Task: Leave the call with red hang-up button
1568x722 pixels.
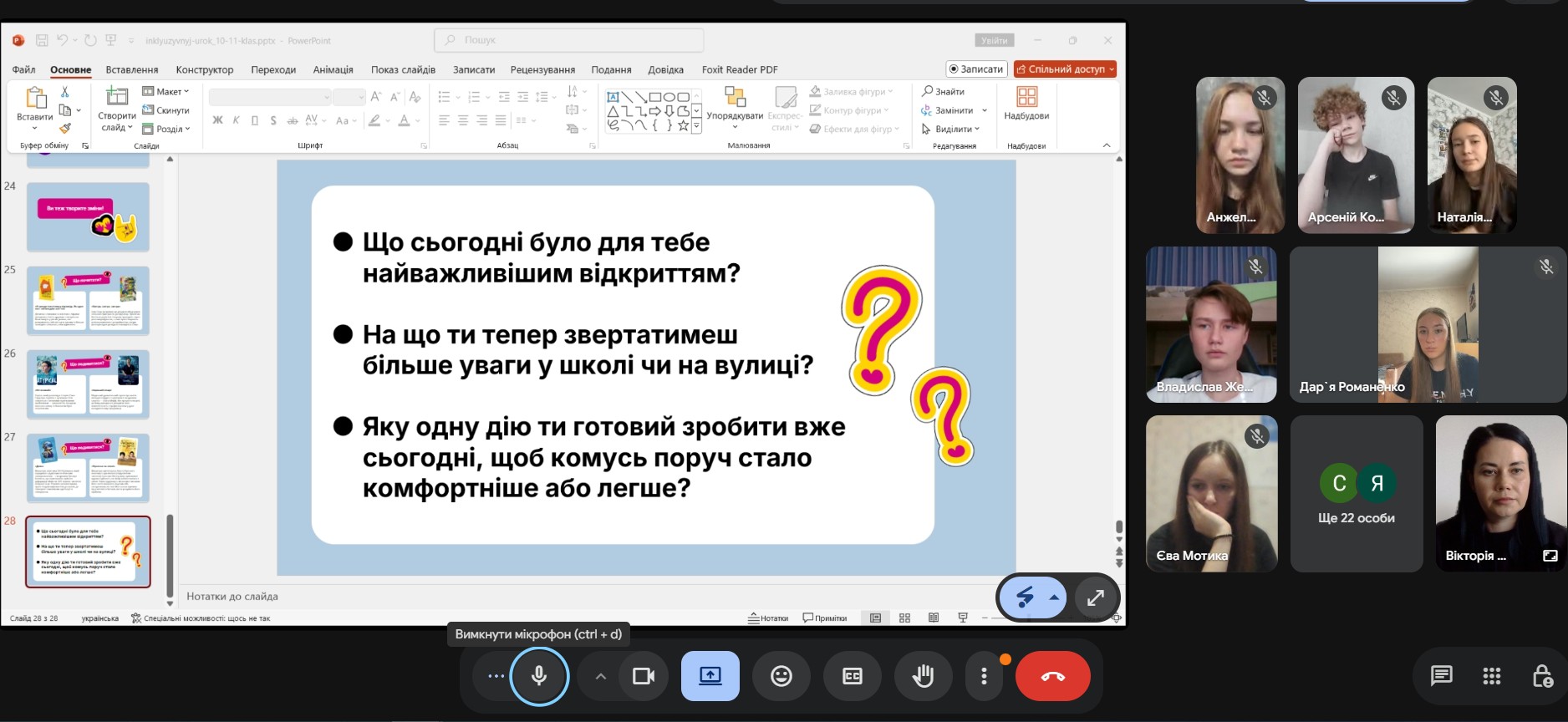Action: [x=1052, y=676]
